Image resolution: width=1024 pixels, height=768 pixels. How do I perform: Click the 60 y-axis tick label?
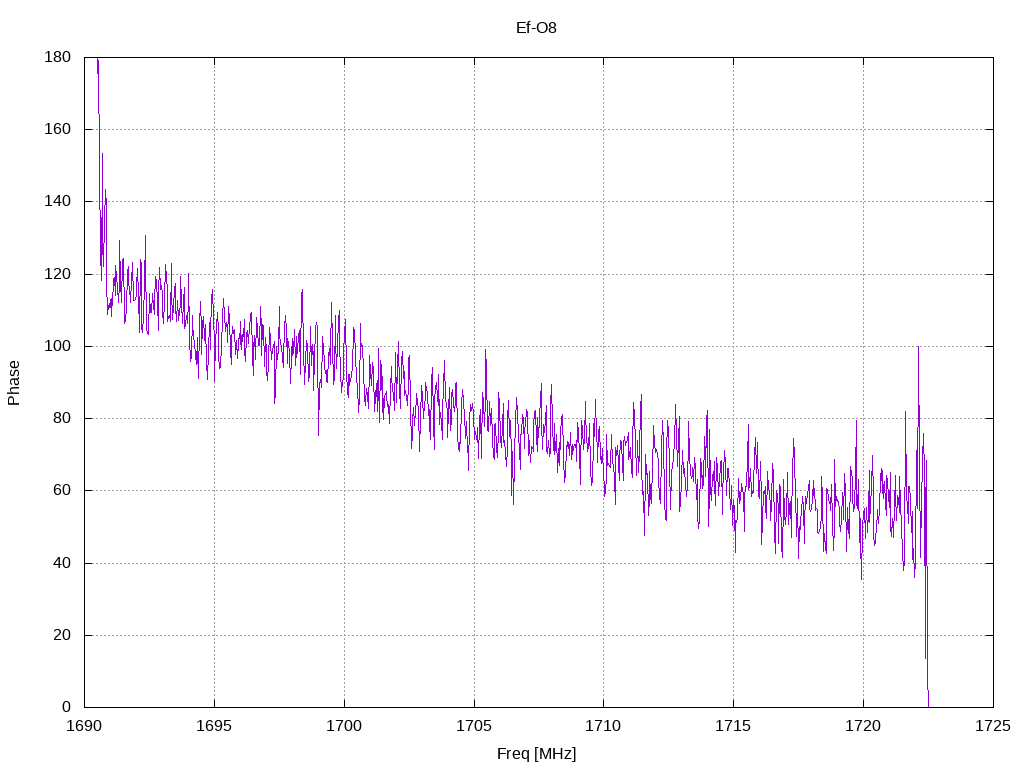62,490
